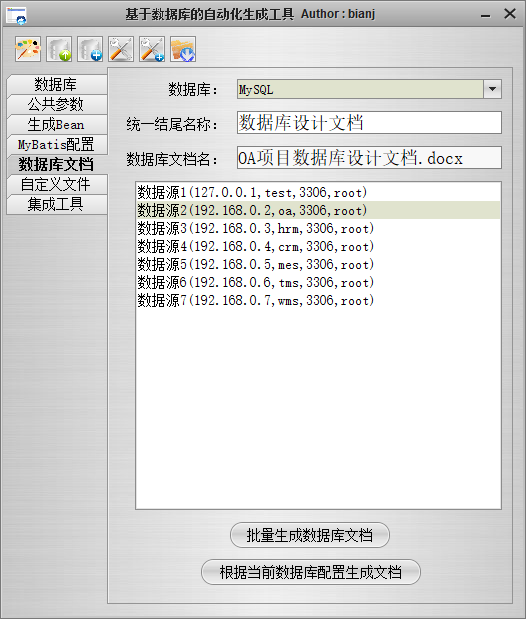Switch to the 集成工具 tab
This screenshot has width=526, height=619.
tap(57, 204)
